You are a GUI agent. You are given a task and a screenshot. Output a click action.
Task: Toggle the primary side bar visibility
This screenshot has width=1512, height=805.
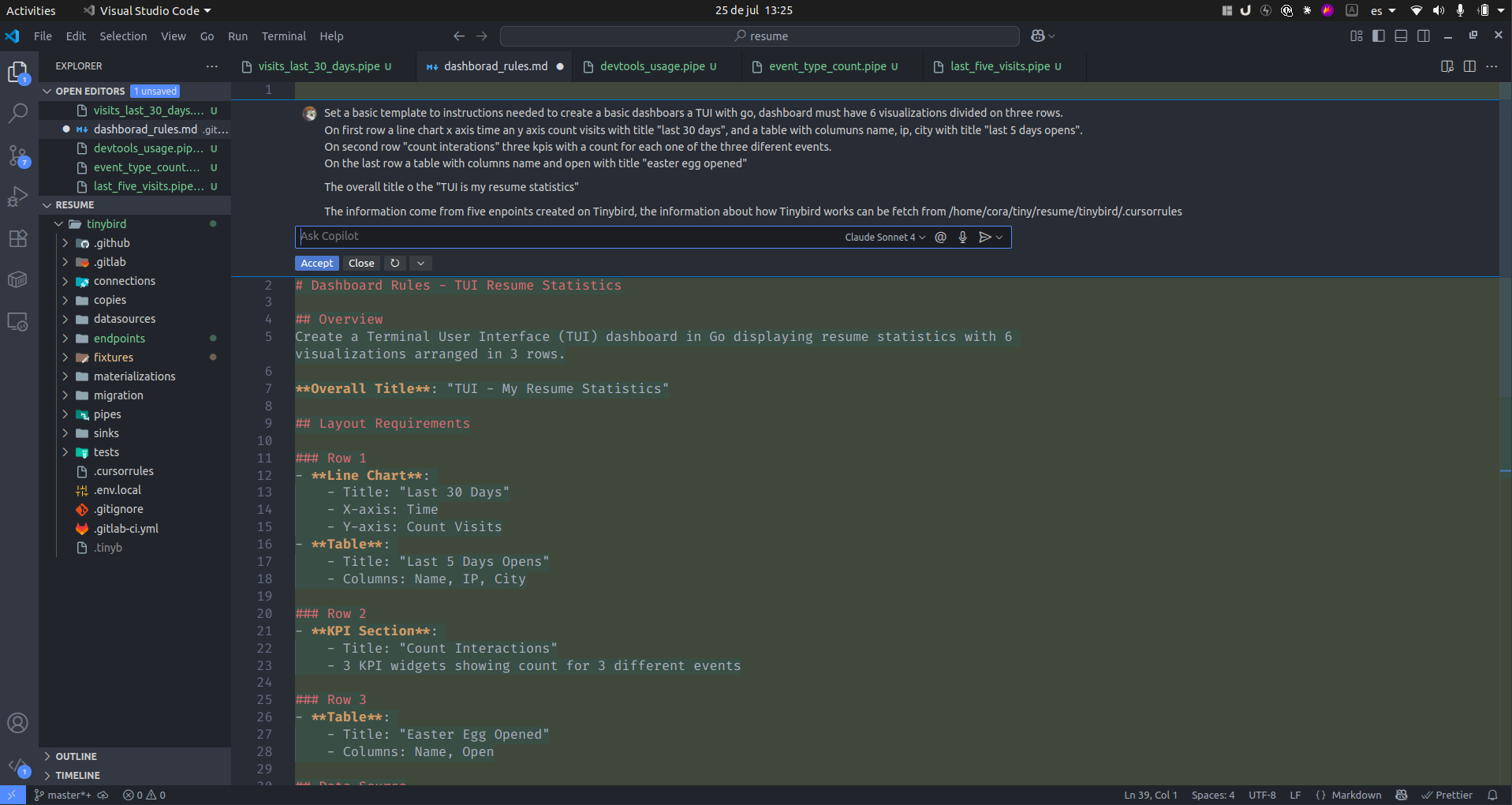pos(1378,36)
